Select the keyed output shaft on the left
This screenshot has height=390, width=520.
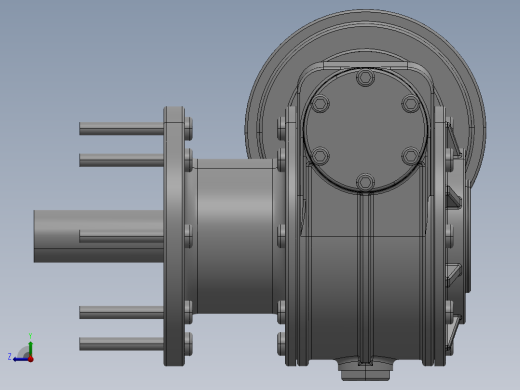(99, 236)
